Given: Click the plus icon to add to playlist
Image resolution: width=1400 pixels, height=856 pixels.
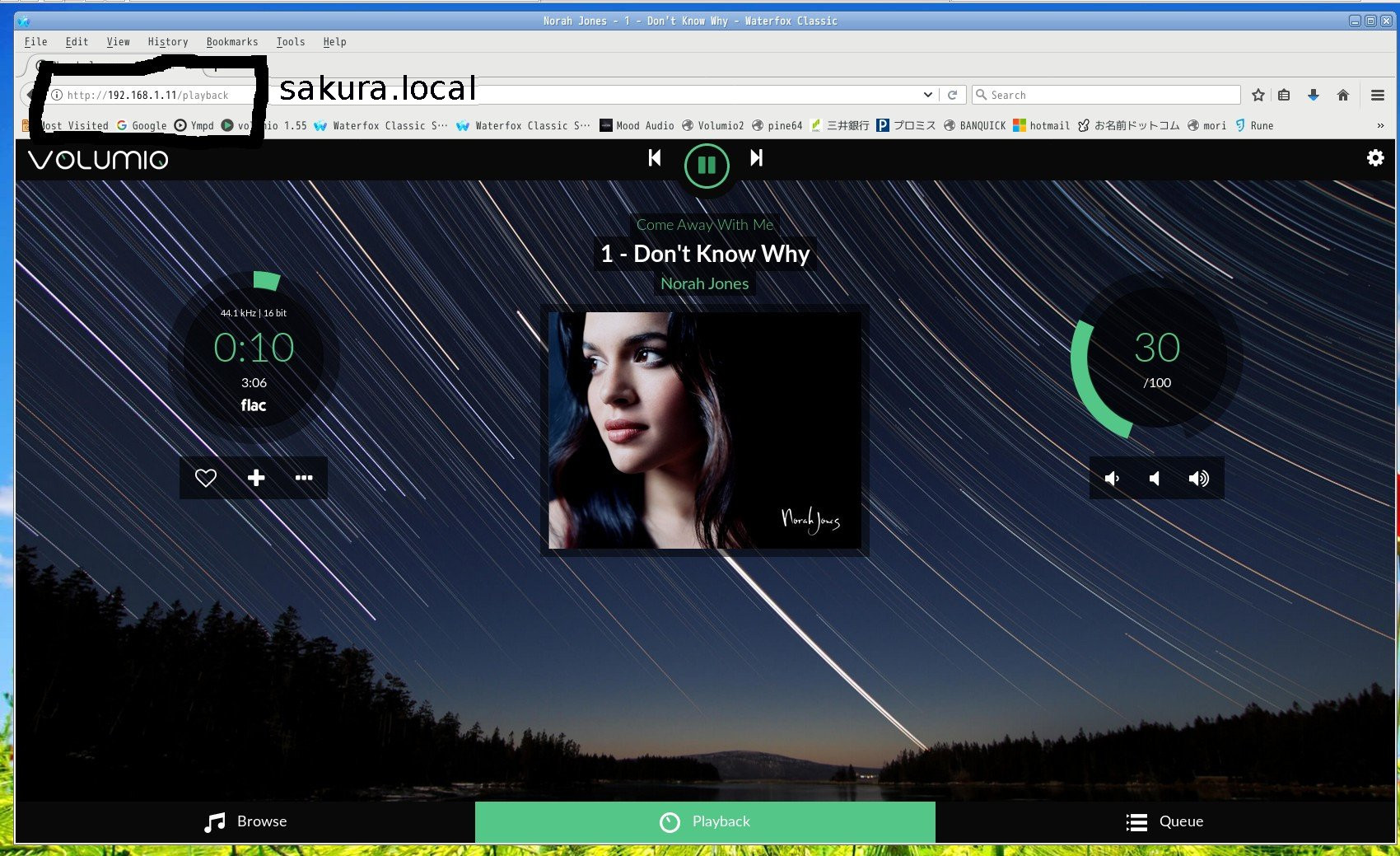Looking at the screenshot, I should [x=256, y=478].
